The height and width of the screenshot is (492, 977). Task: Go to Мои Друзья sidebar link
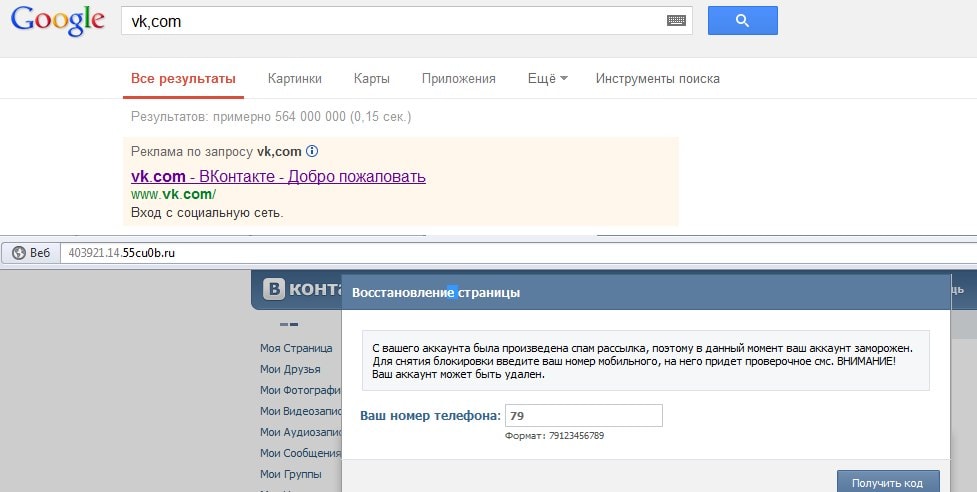pyautogui.click(x=290, y=369)
